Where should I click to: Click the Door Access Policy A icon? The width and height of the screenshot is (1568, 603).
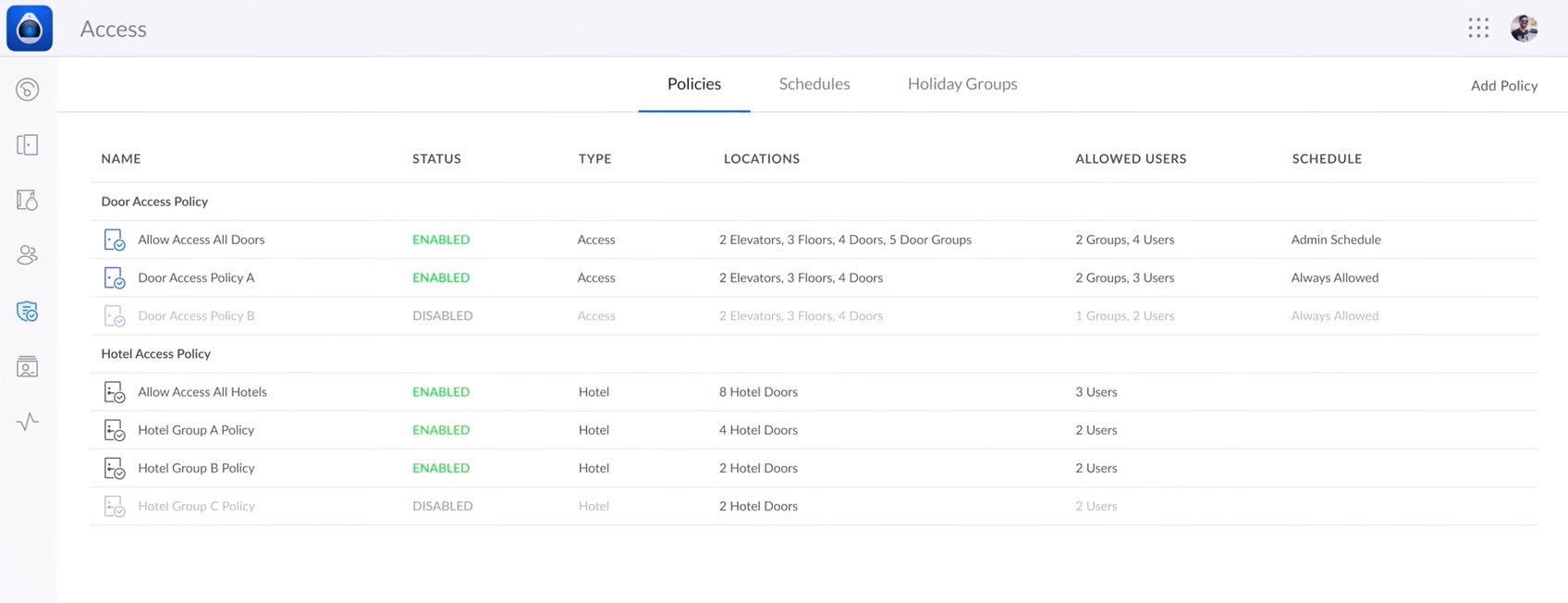(114, 277)
